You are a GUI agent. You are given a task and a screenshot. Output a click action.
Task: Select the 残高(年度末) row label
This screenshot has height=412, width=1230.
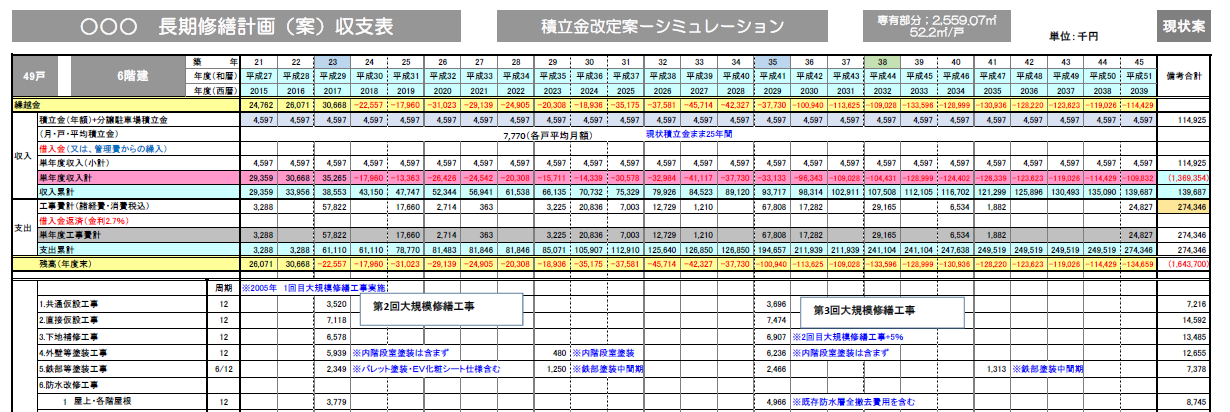point(62,262)
